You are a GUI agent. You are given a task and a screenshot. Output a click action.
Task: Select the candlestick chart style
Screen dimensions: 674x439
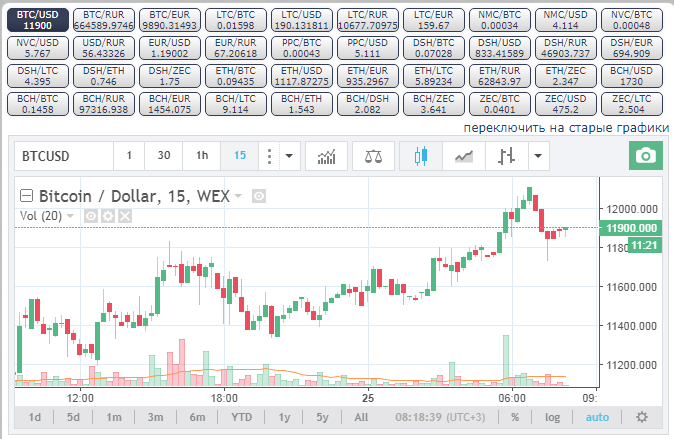click(x=421, y=156)
